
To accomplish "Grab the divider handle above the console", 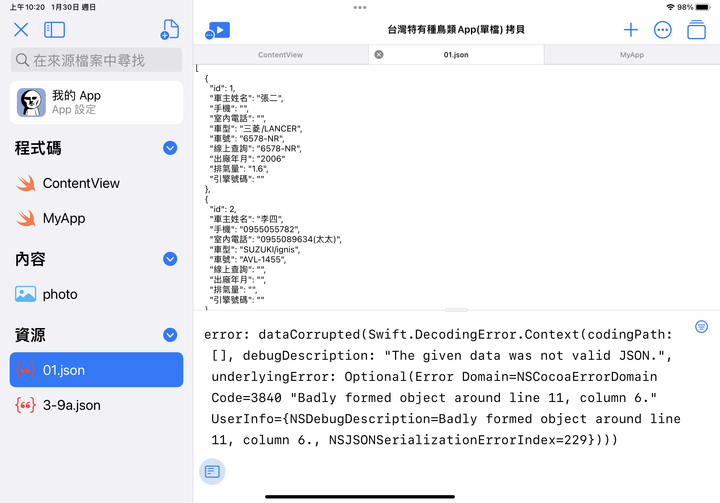I will point(456,310).
